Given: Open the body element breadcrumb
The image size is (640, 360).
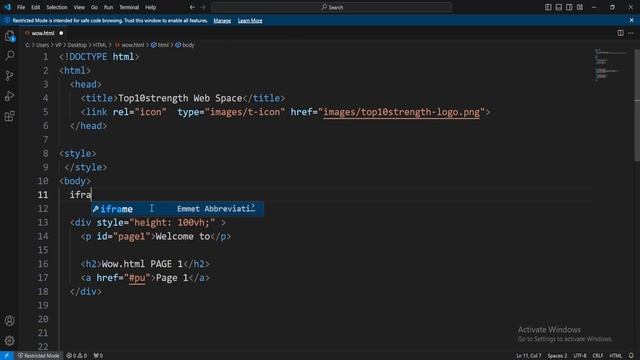Looking at the screenshot, I should pyautogui.click(x=185, y=45).
